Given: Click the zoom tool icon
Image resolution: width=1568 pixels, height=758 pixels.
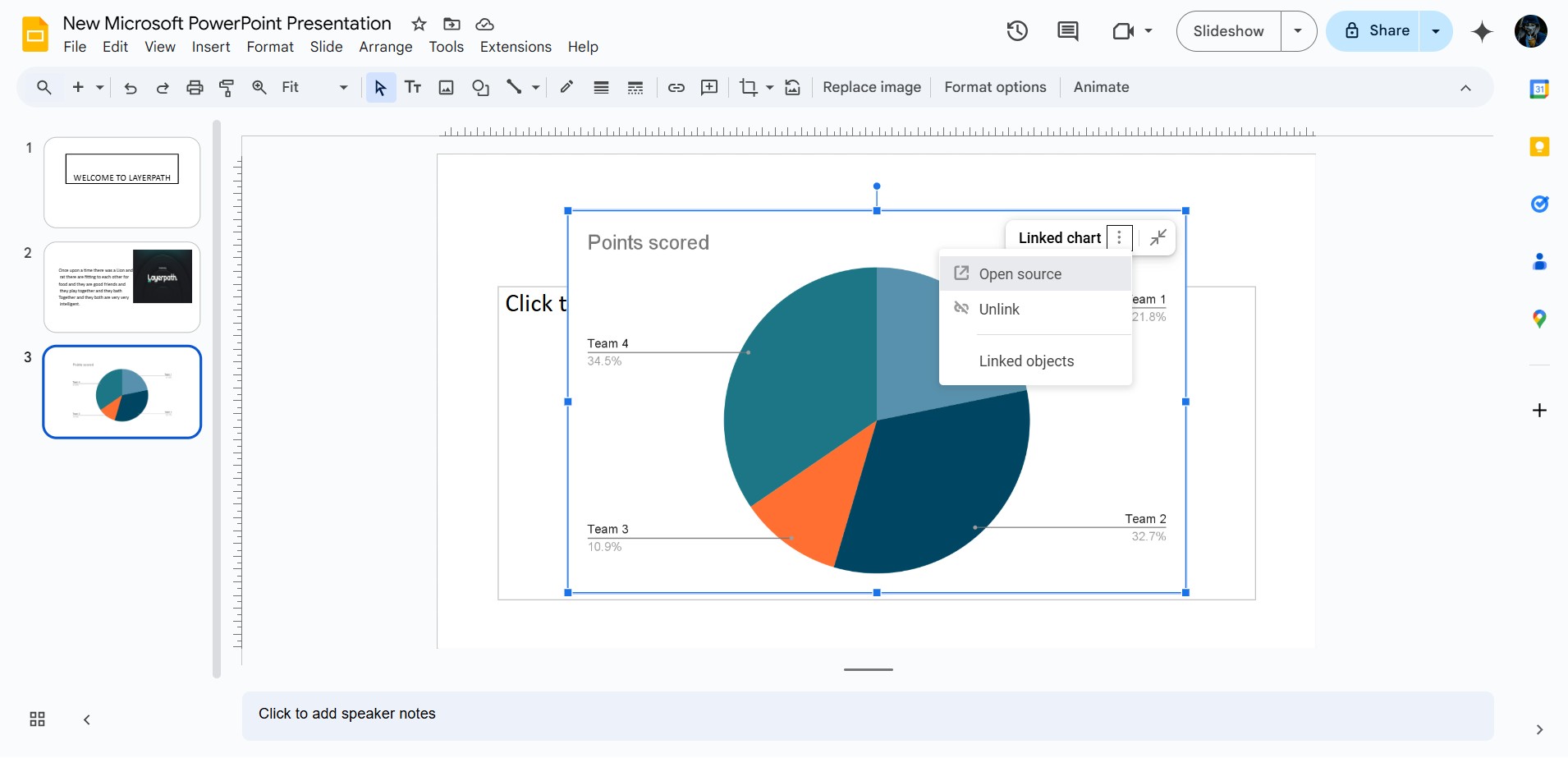Looking at the screenshot, I should click(x=259, y=87).
